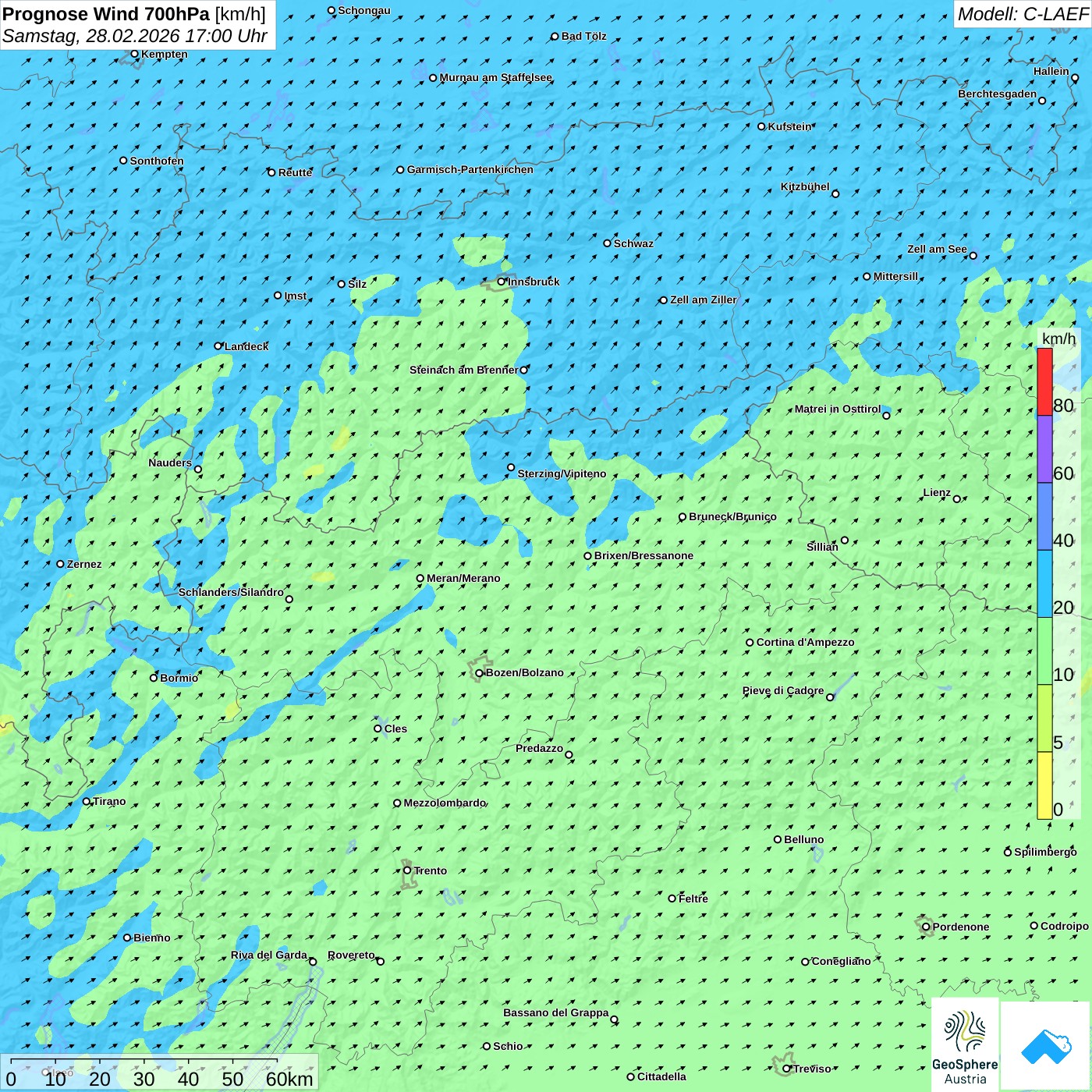Image resolution: width=1092 pixels, height=1092 pixels.
Task: Click the Pordenone city marker
Action: 926,927
